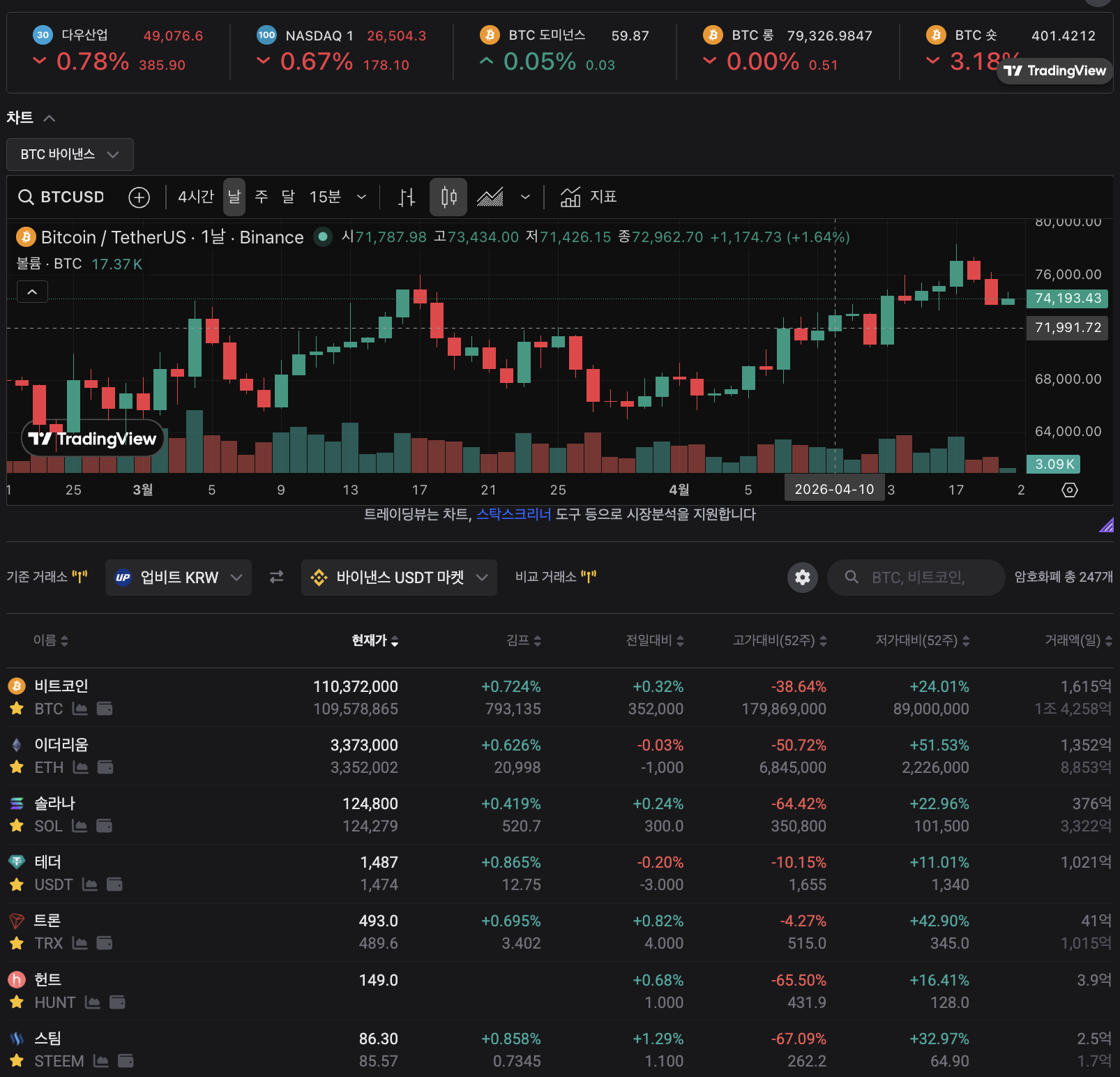Collapse the chart legend with the arrow button
1120x1077 pixels.
[x=32, y=292]
